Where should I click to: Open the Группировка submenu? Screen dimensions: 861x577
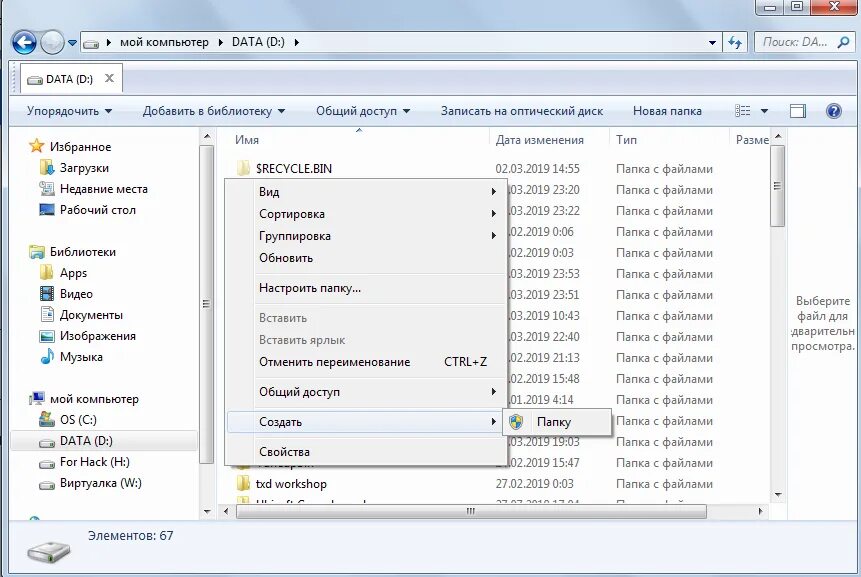[366, 236]
